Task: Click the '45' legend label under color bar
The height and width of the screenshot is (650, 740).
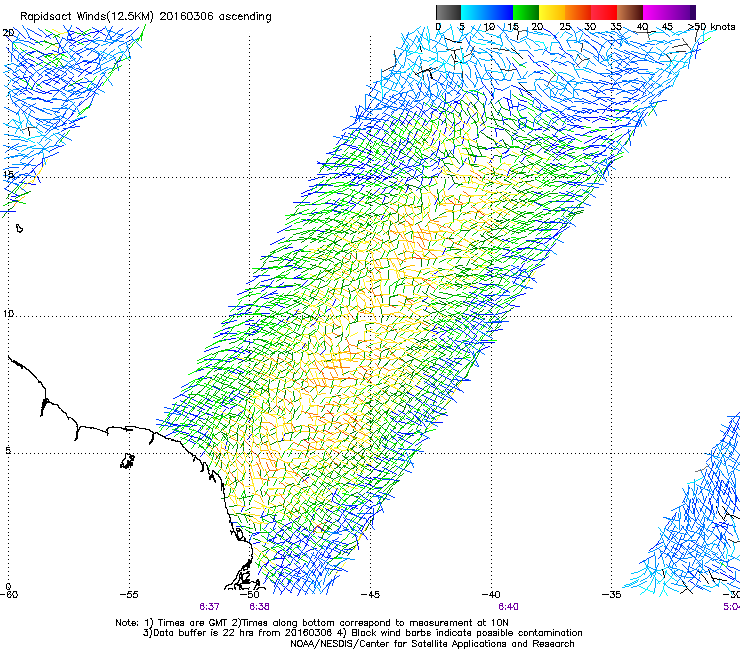Action: pyautogui.click(x=667, y=27)
